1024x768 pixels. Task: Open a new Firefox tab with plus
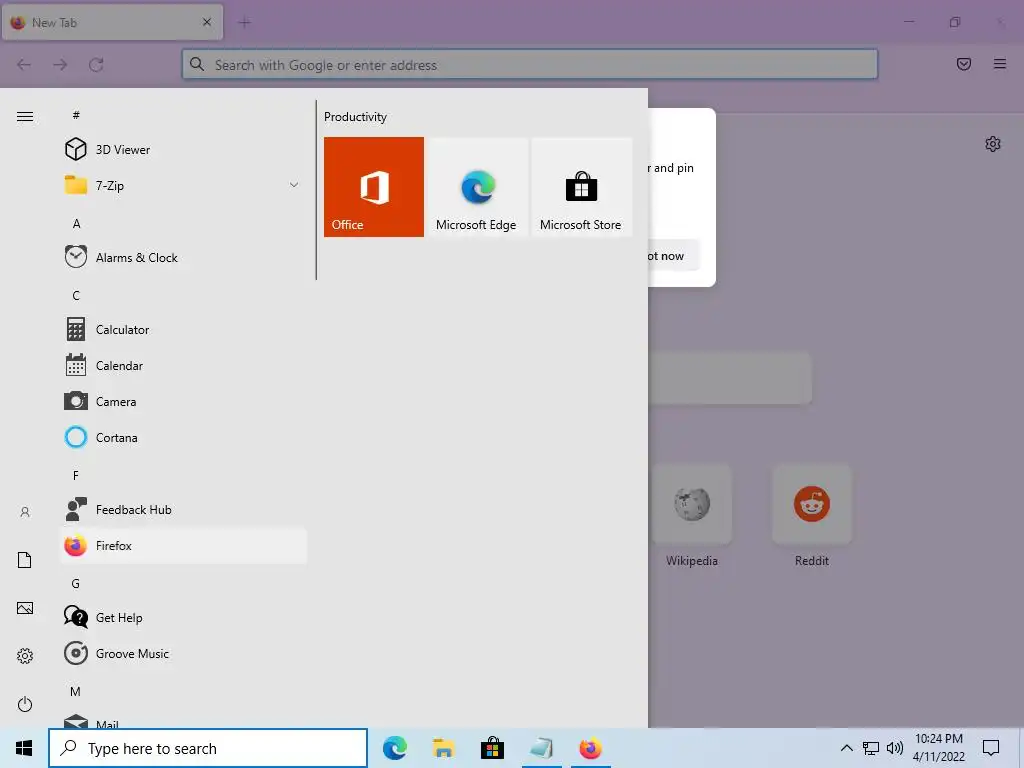coord(245,23)
